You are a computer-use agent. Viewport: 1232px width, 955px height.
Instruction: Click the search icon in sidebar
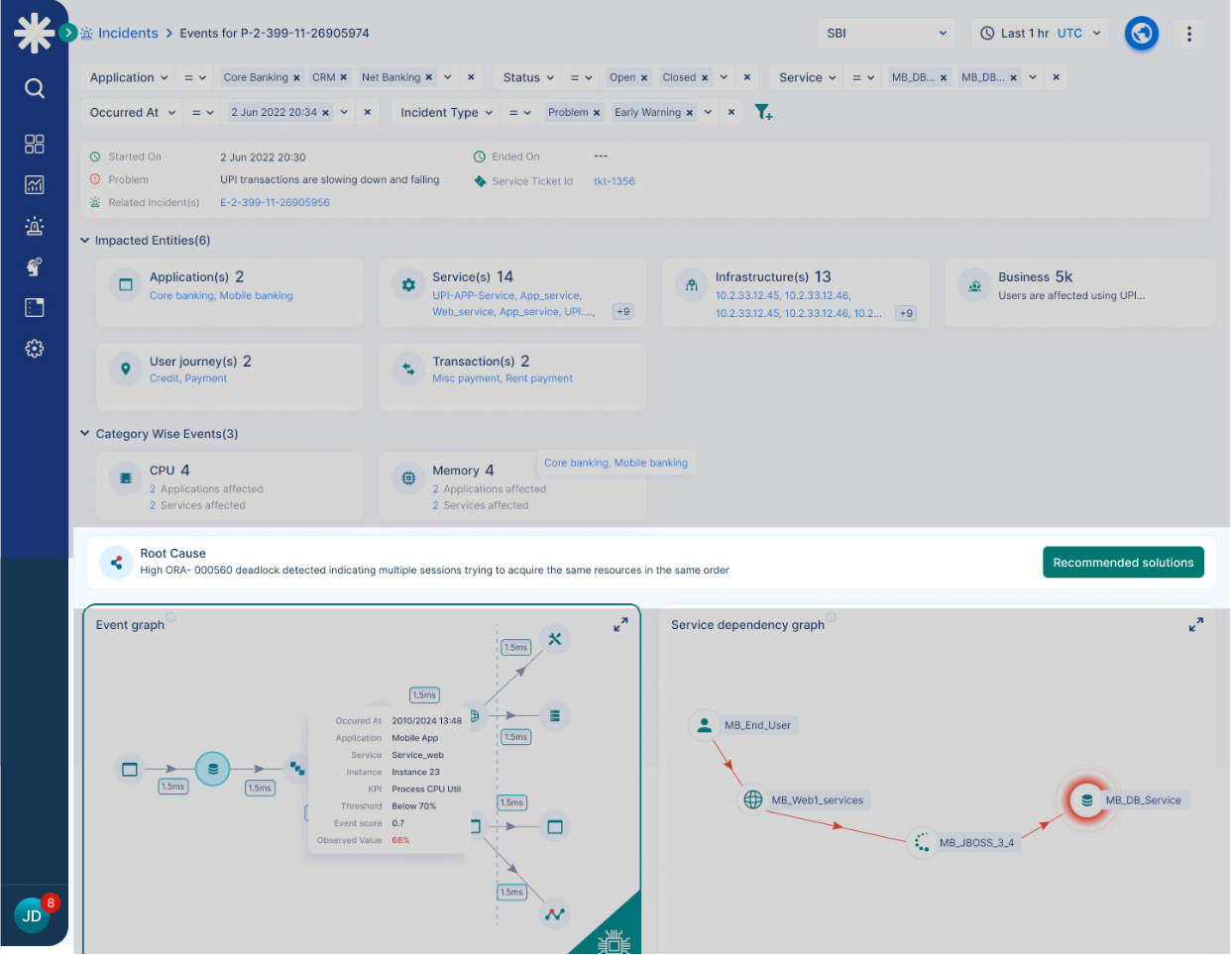tap(35, 89)
